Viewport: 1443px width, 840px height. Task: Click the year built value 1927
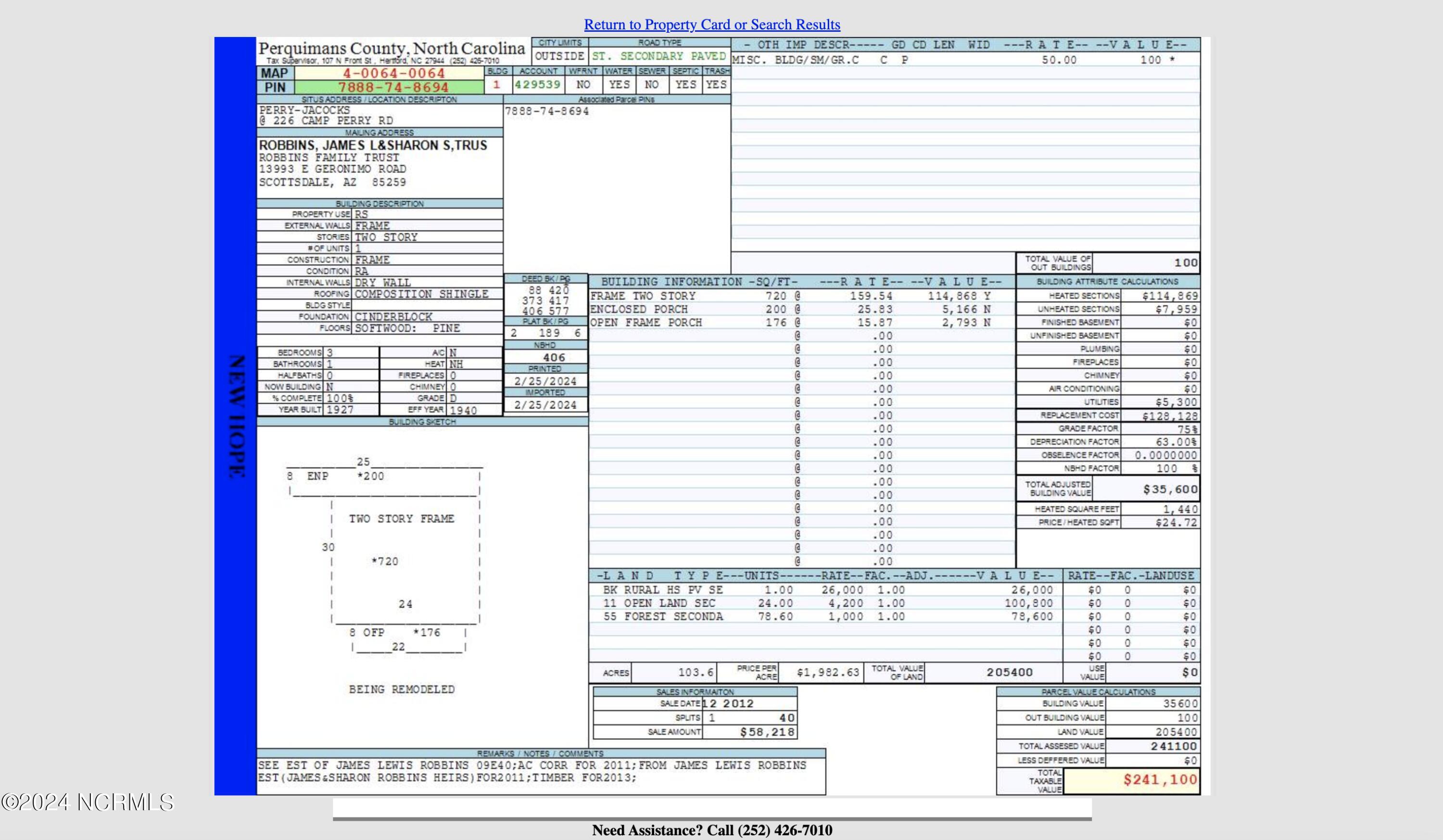pyautogui.click(x=340, y=410)
